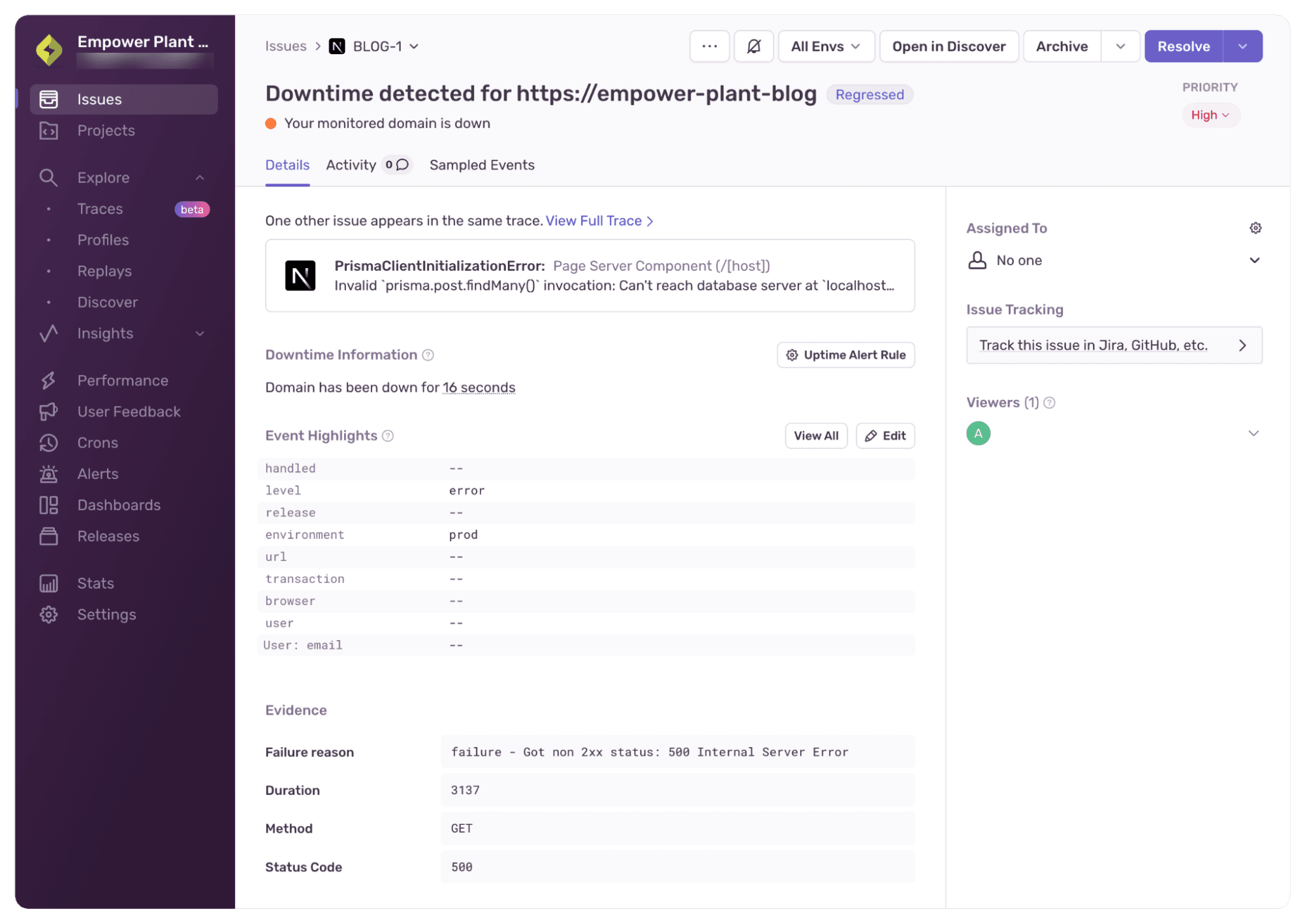Click the Releases box icon

click(x=48, y=536)
